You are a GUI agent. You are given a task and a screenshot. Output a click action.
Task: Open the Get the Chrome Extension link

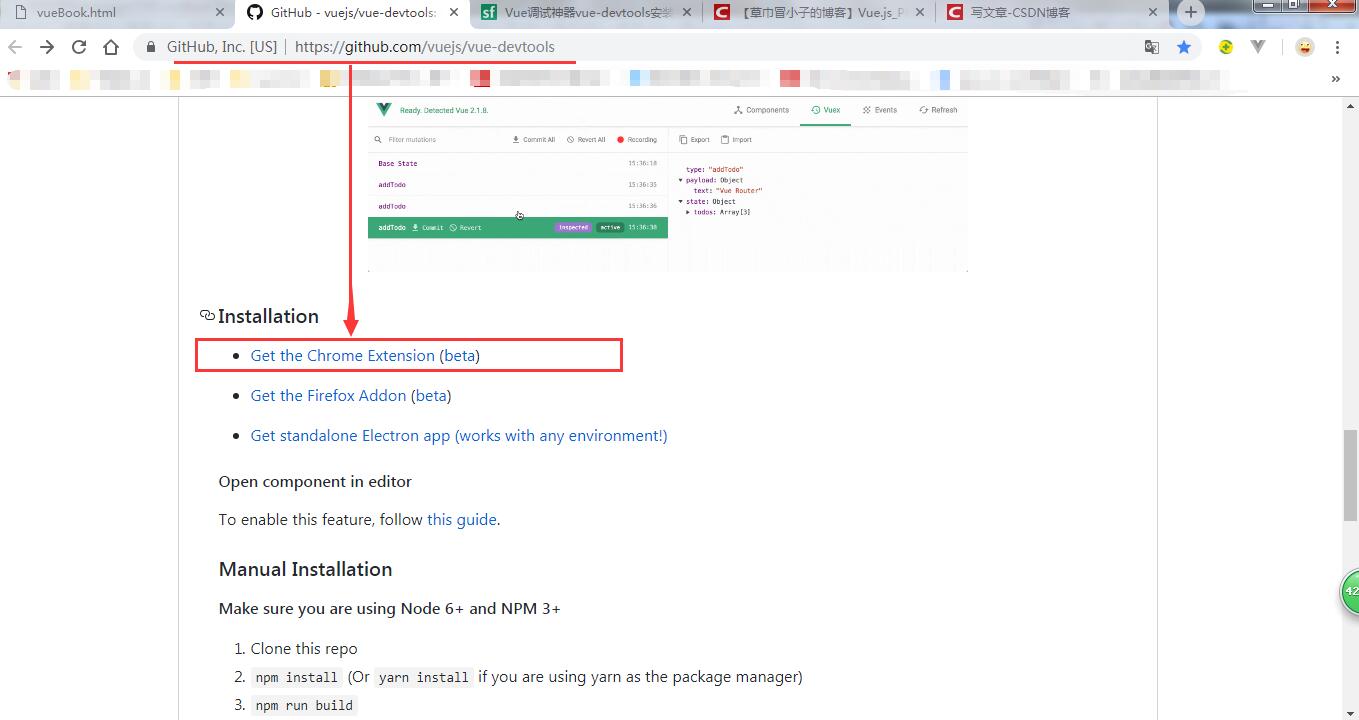[x=343, y=356]
